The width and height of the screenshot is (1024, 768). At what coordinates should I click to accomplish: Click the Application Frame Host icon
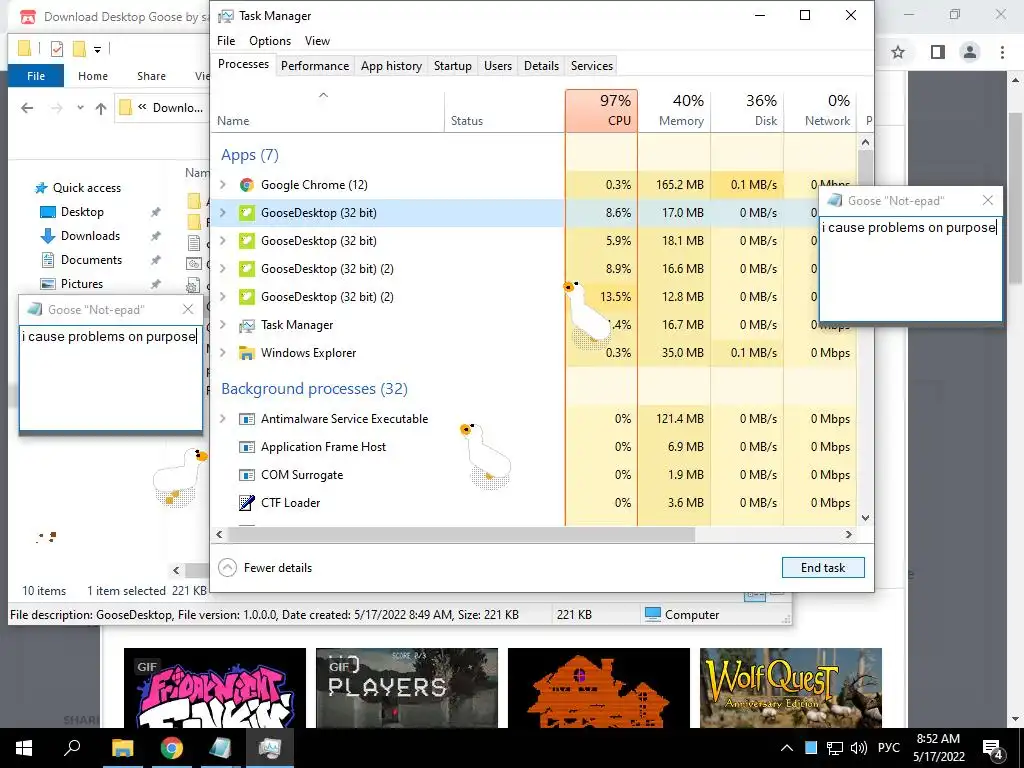[246, 447]
